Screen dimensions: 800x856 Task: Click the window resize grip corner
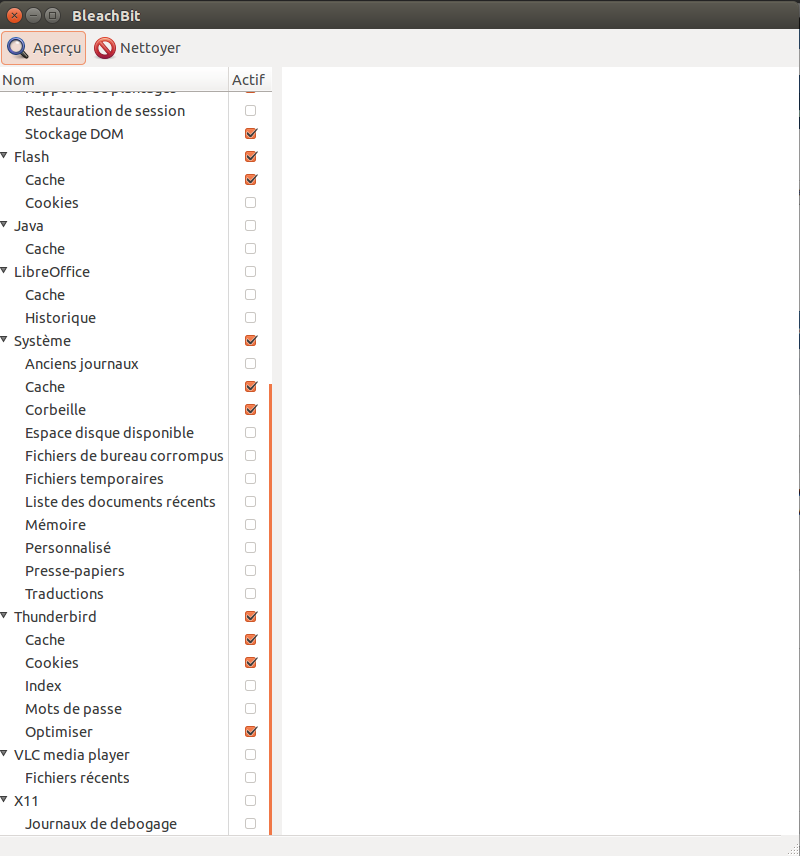coord(793,849)
